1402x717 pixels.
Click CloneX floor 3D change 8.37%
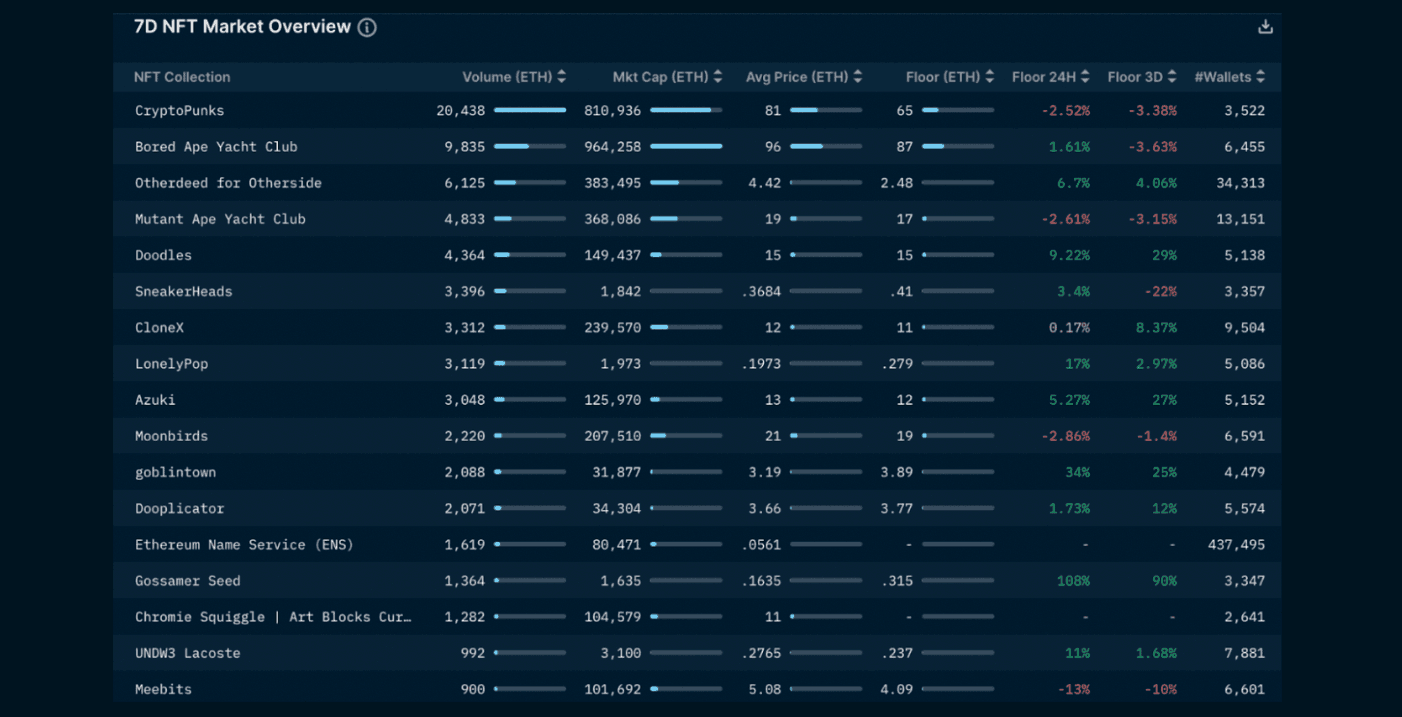pyautogui.click(x=1156, y=328)
